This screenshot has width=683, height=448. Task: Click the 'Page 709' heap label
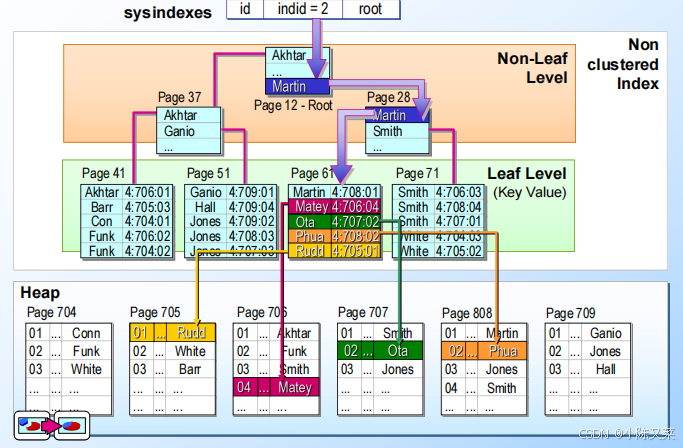pos(571,313)
